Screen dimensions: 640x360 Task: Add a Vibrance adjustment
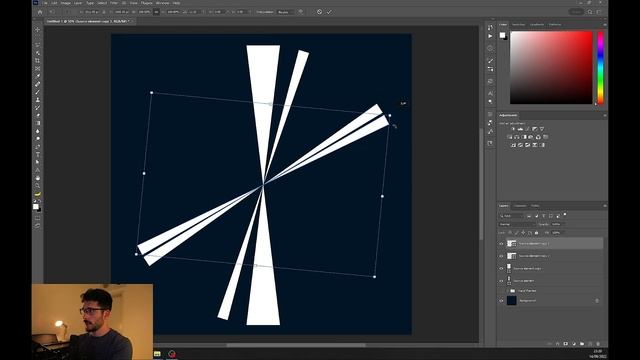(542, 129)
